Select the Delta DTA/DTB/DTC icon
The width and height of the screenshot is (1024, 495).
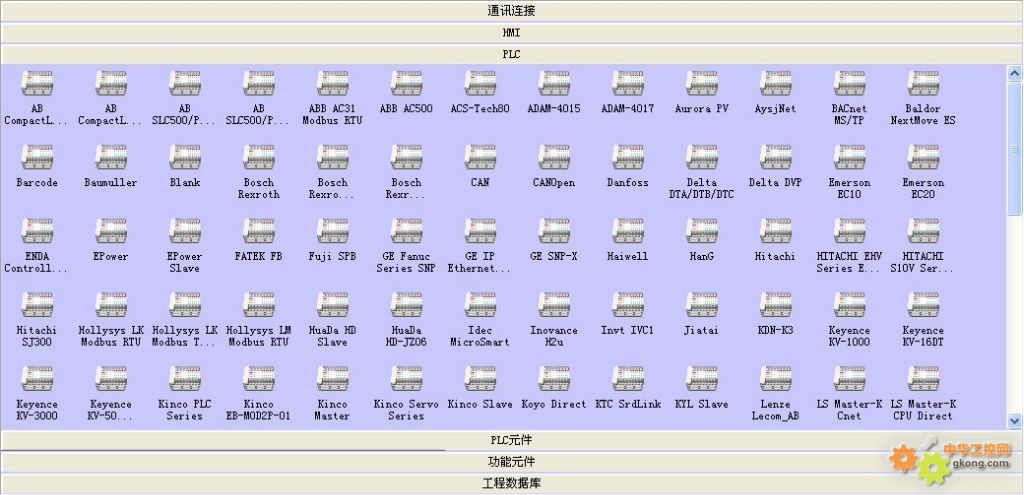[701, 157]
